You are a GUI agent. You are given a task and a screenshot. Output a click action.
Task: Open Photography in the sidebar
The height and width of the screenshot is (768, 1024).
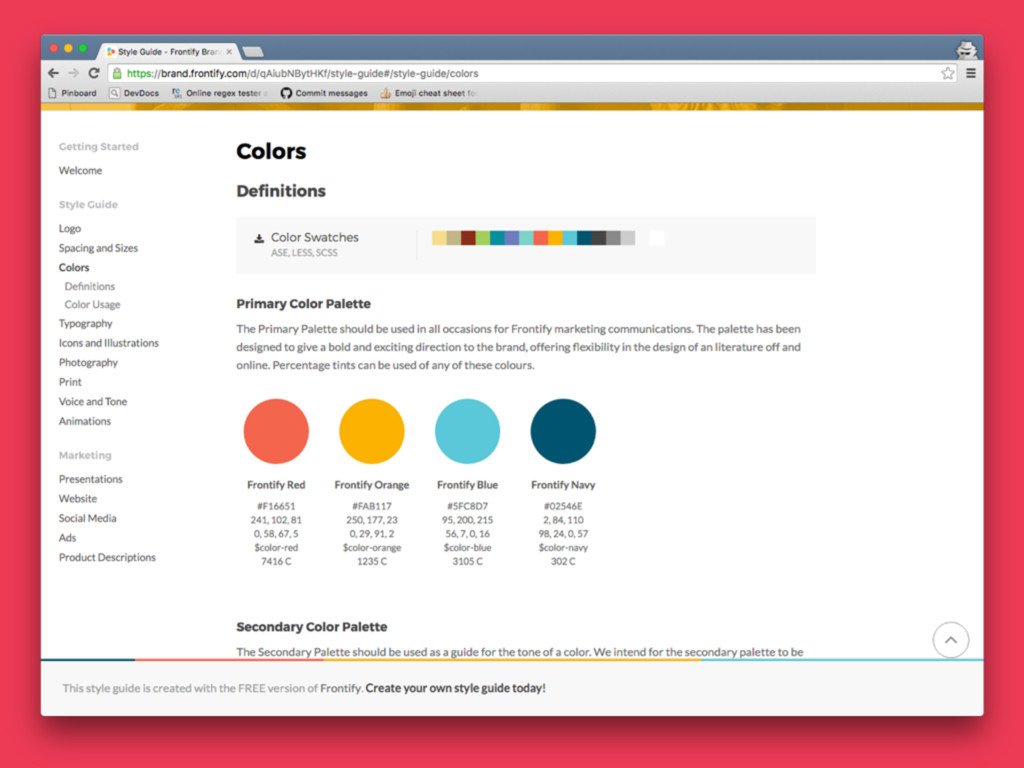[x=88, y=362]
